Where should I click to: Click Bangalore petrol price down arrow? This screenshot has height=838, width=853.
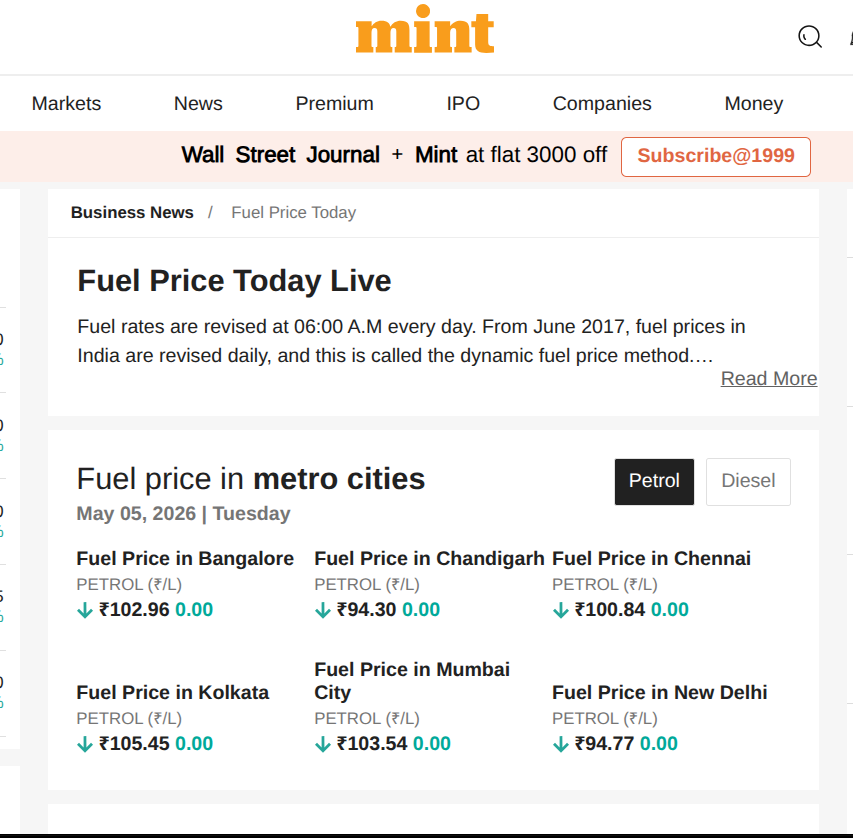(85, 610)
